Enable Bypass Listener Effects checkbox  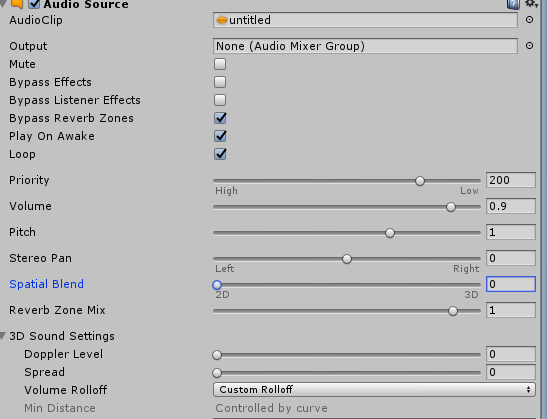point(220,100)
